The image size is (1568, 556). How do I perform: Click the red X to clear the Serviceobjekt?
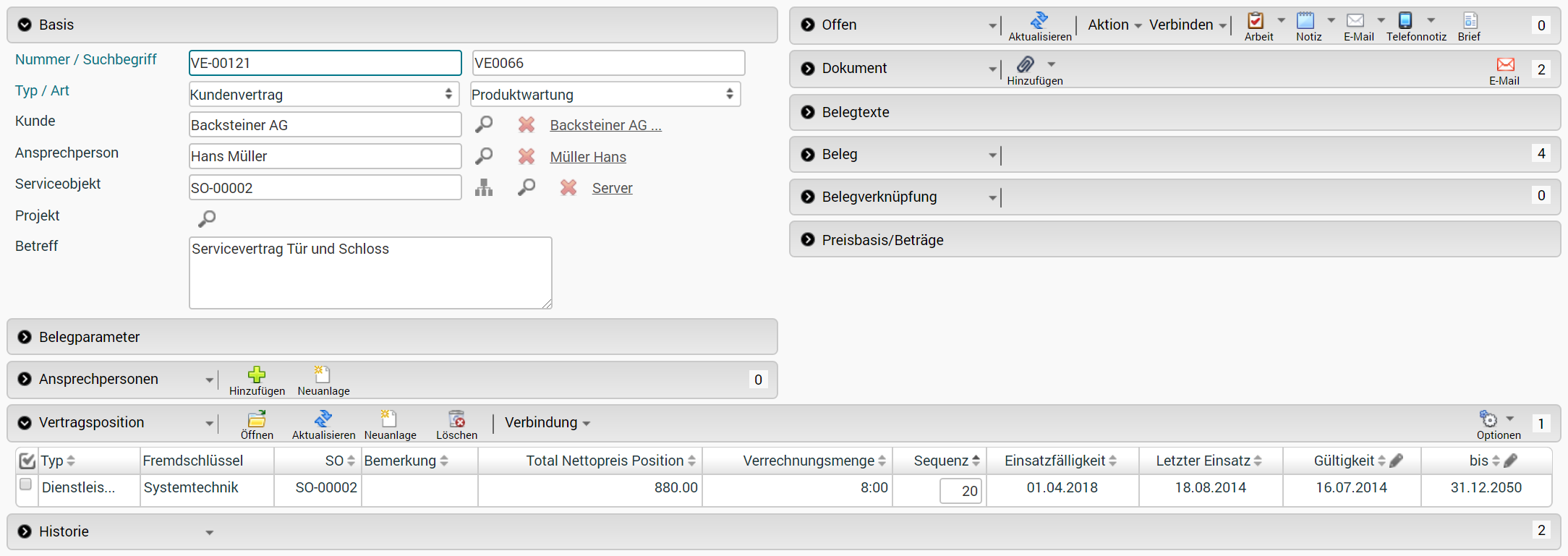point(568,187)
